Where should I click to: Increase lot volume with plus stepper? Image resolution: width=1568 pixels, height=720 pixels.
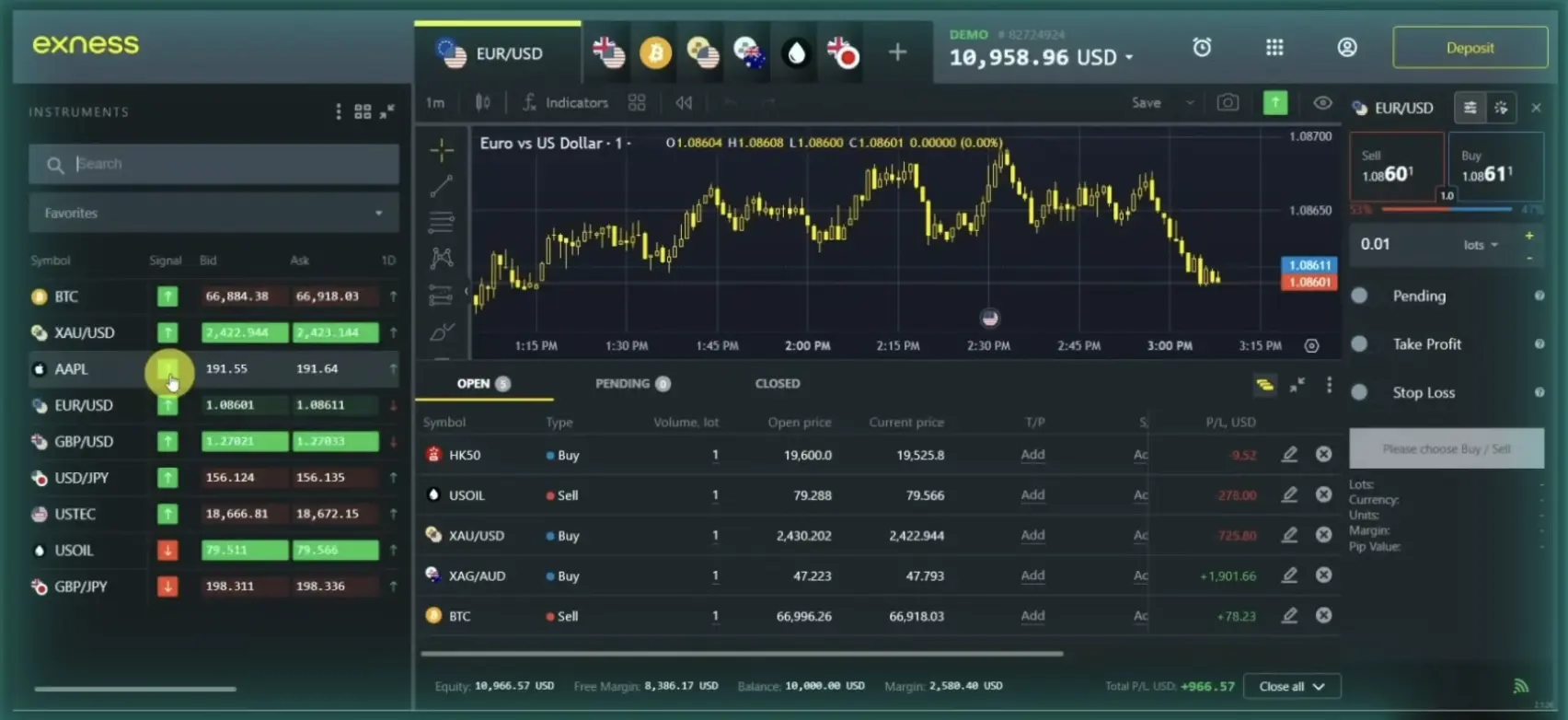(x=1529, y=237)
